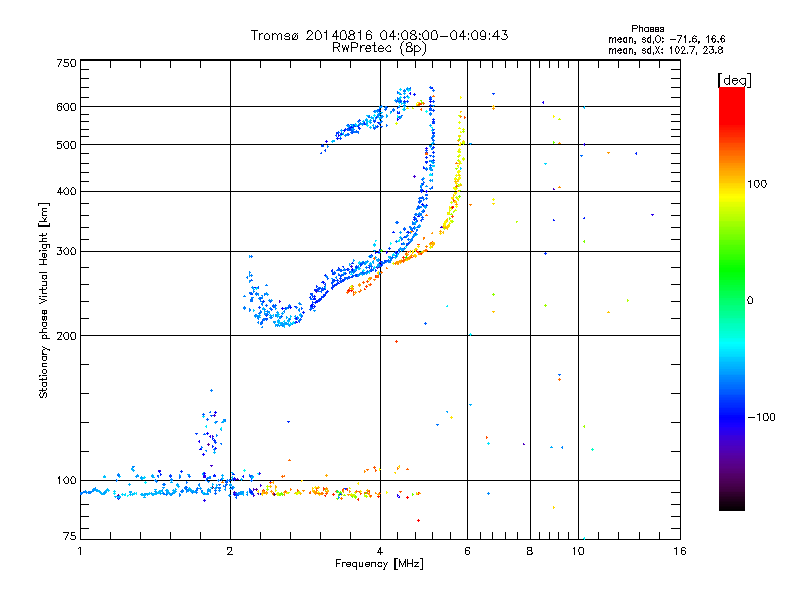Image resolution: width=800 pixels, height=600 pixels.
Task: Click the plot title 'Tromsø 20140816 04:08:00-04:09:43'
Action: coord(379,35)
